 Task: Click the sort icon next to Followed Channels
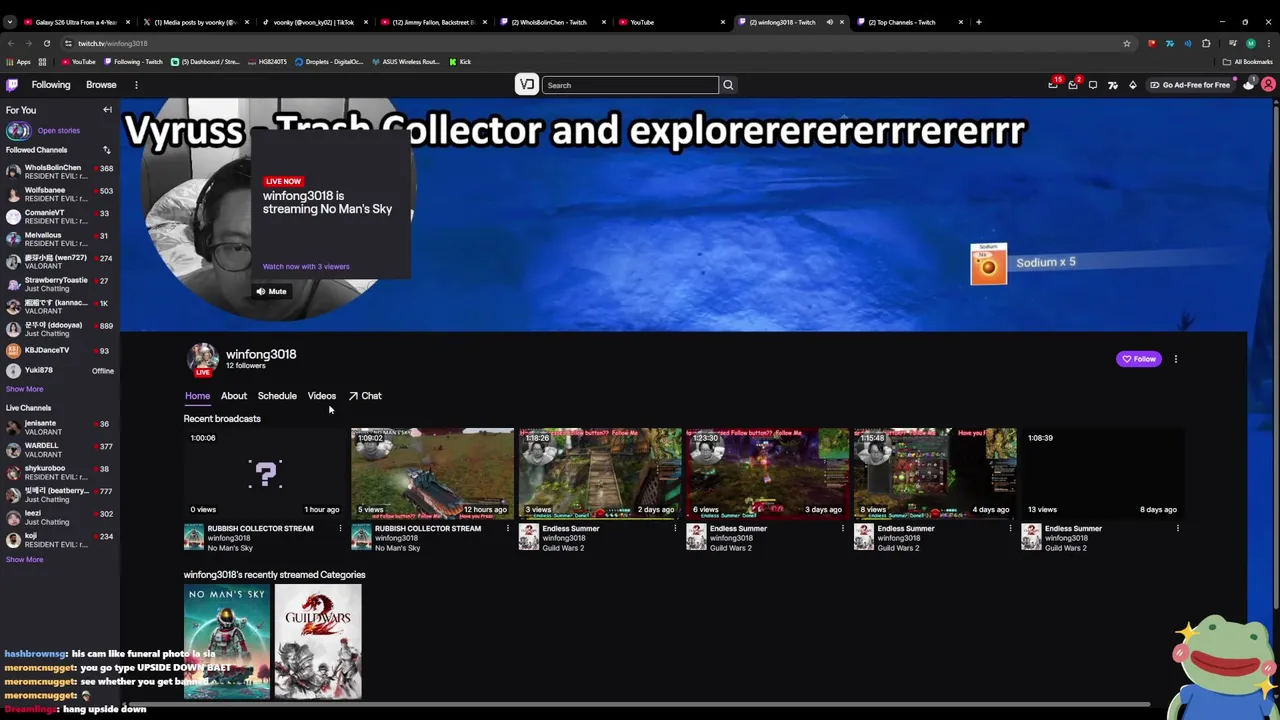tap(106, 150)
